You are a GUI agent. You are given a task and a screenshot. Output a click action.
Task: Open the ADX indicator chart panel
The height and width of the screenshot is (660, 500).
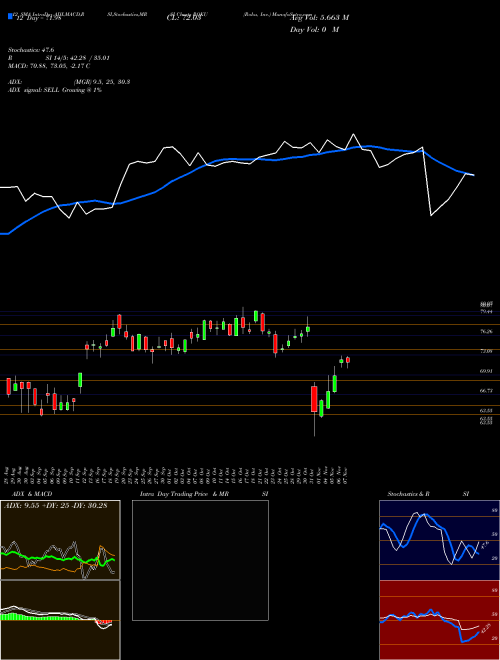pos(60,540)
